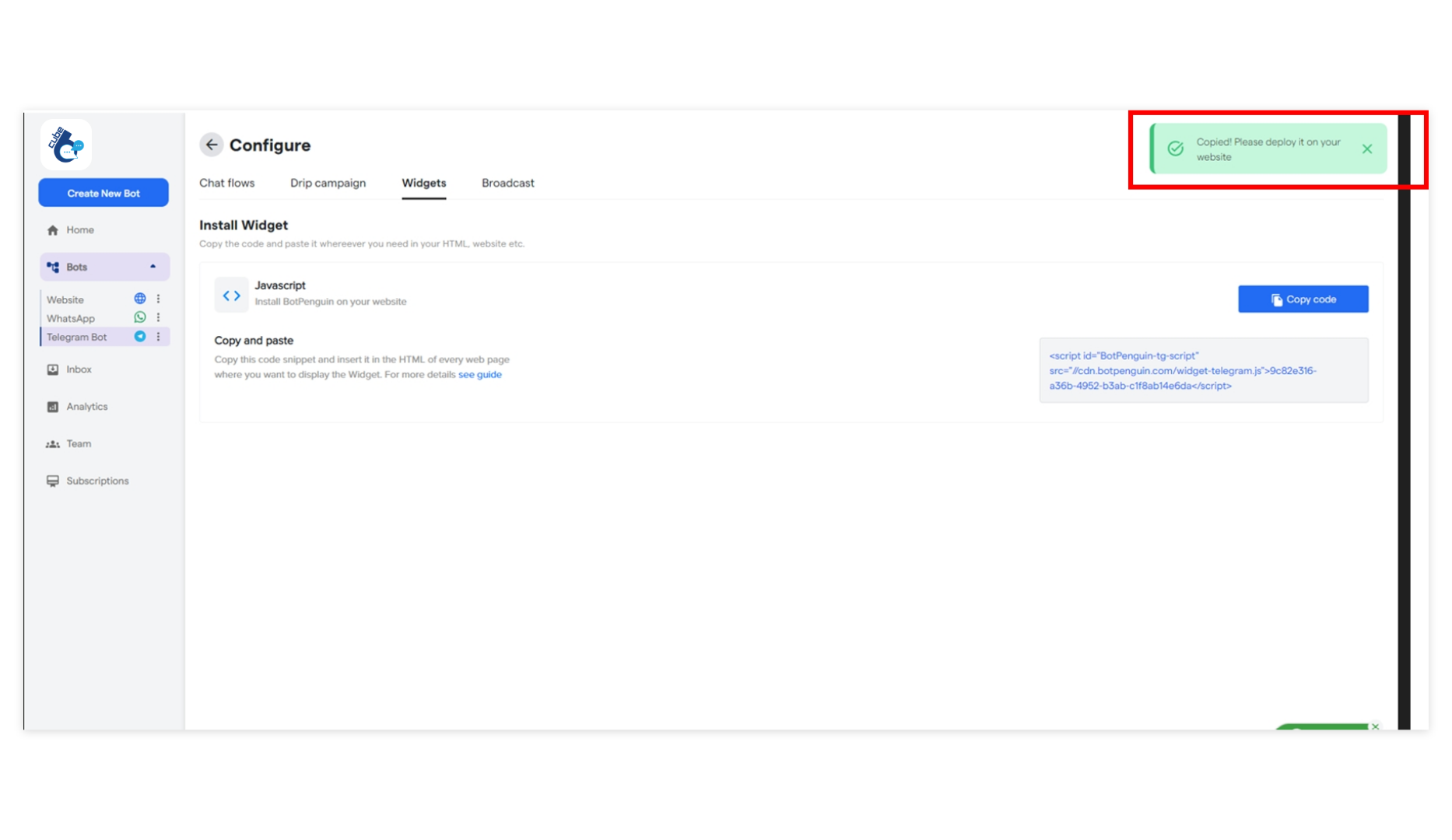Open WhatsApp bot three-dot menu

click(158, 317)
